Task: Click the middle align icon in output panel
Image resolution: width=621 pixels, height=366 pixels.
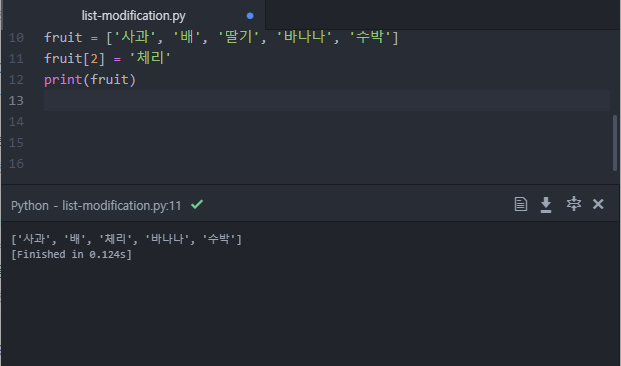Action: 573,204
